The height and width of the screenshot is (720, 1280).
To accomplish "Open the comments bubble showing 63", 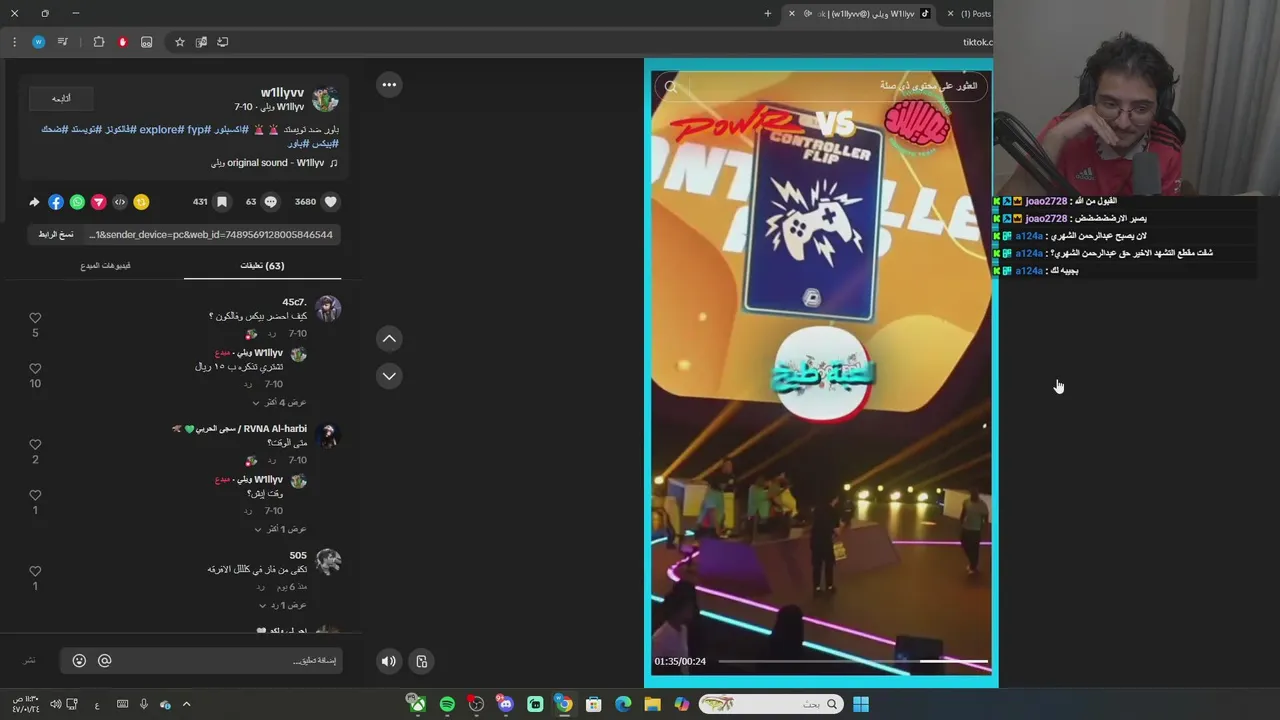I will click(270, 202).
